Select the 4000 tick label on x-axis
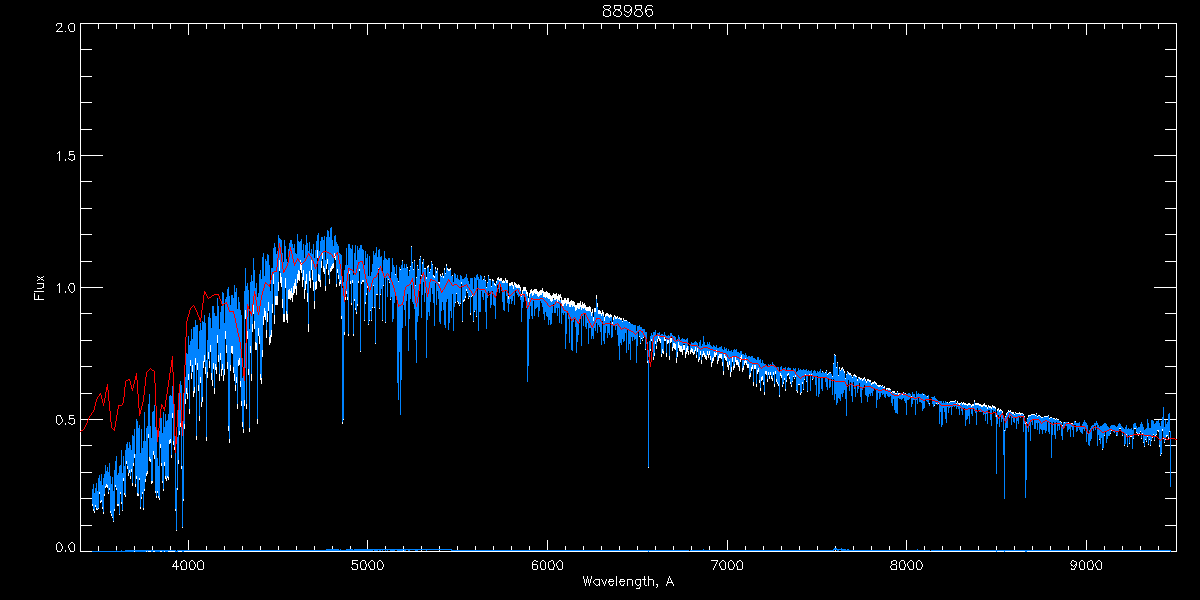This screenshot has height=600, width=1200. [x=188, y=565]
